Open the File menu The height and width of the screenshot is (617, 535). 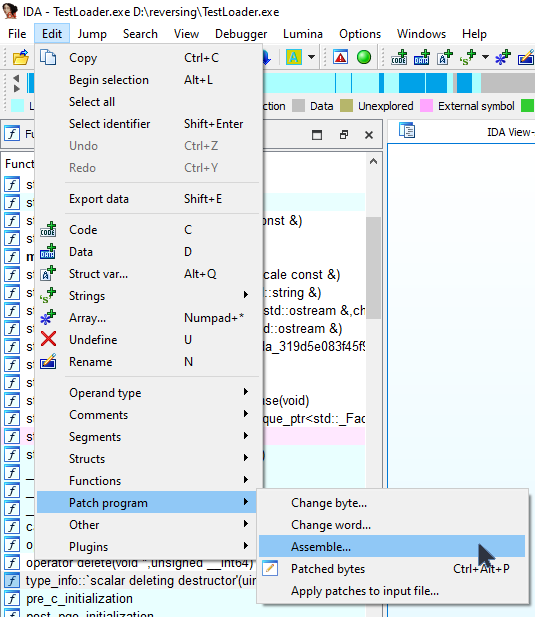coord(17,34)
